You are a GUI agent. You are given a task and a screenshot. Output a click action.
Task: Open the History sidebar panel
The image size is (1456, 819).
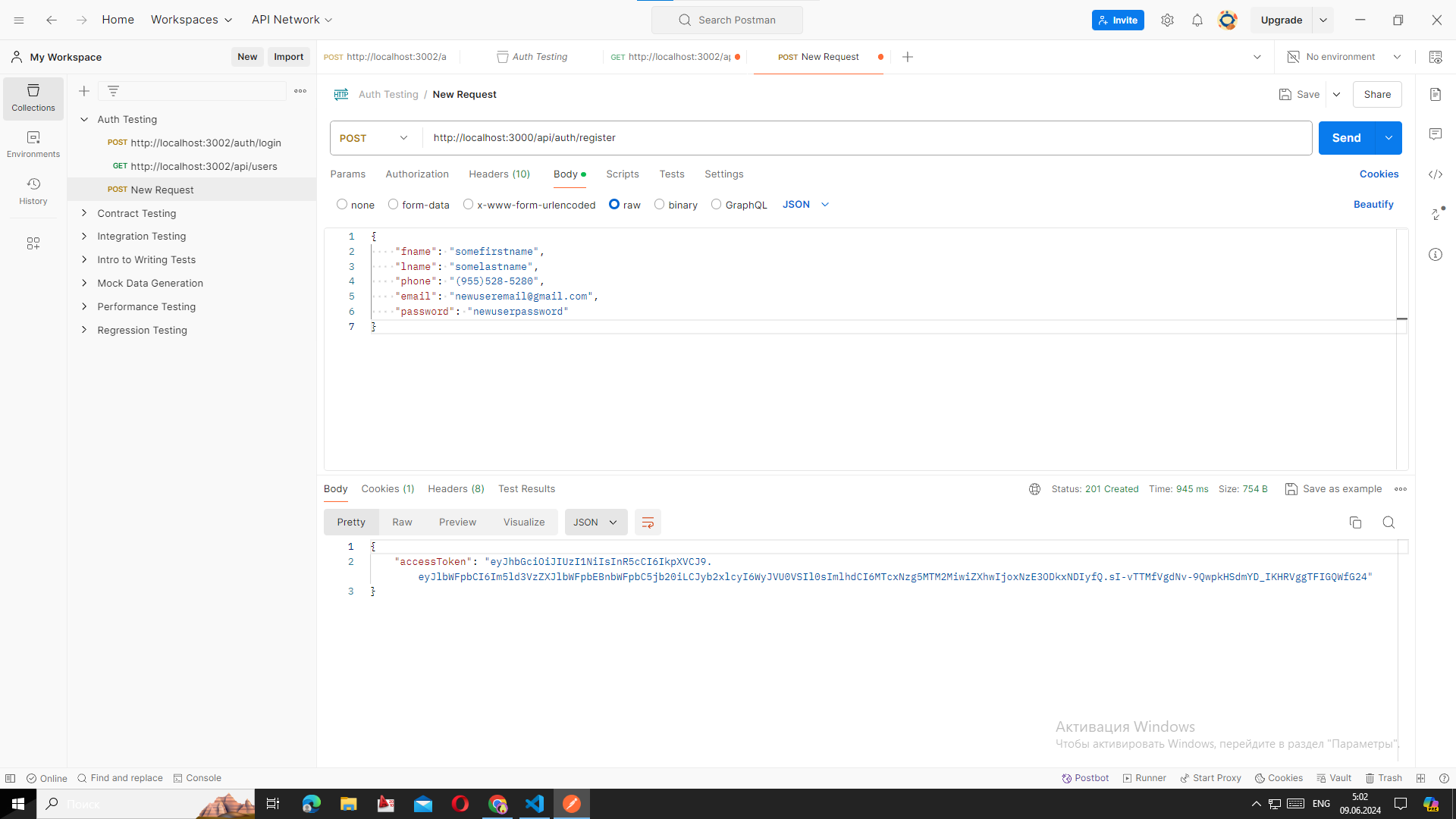click(x=33, y=191)
